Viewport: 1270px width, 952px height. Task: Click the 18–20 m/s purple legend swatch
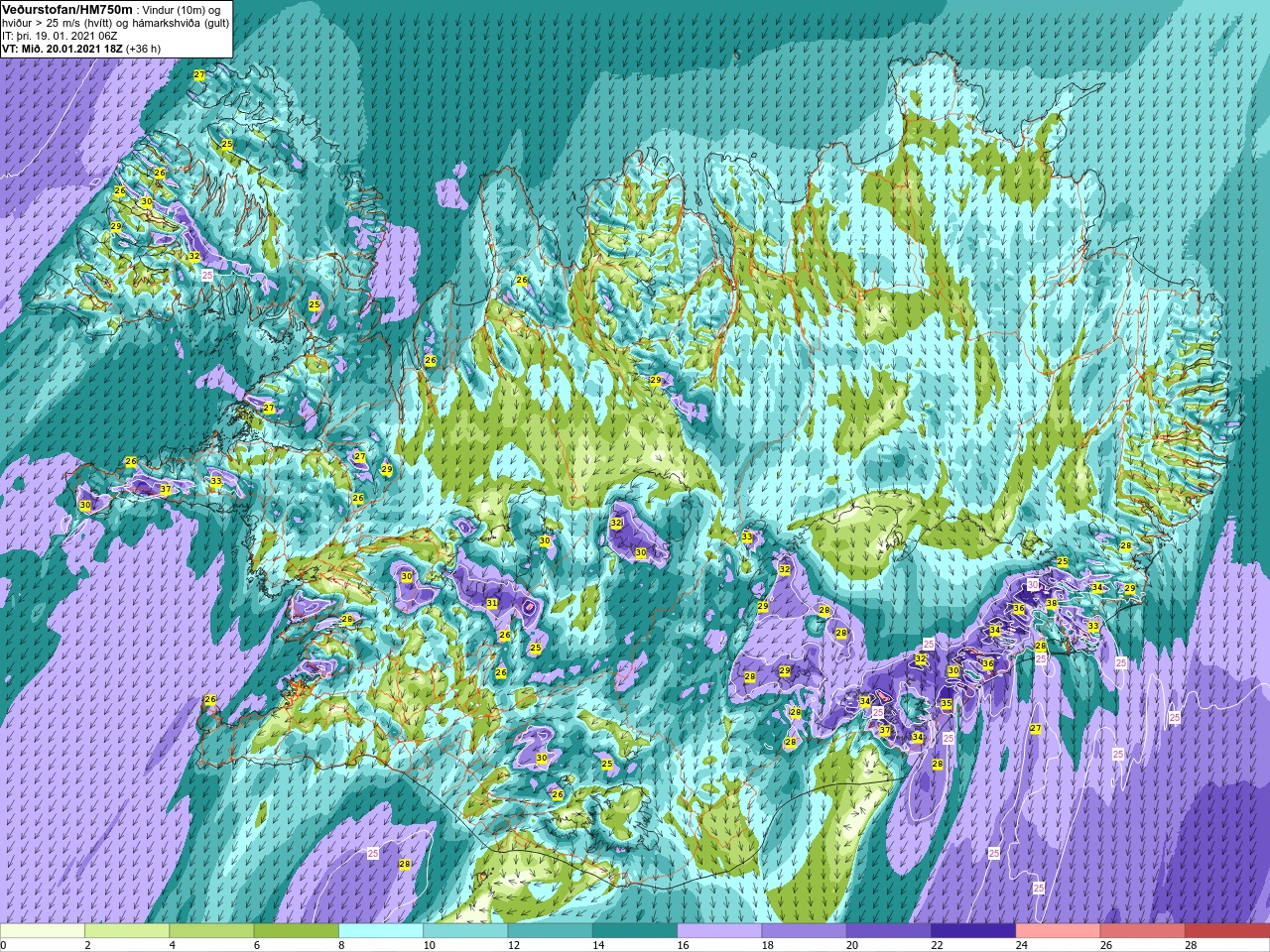coord(804,931)
